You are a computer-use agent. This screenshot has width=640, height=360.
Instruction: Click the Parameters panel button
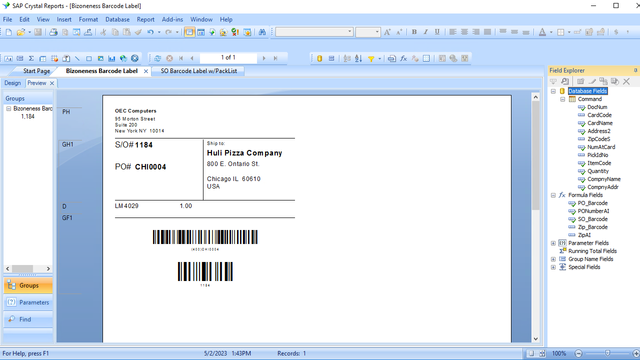click(28, 302)
